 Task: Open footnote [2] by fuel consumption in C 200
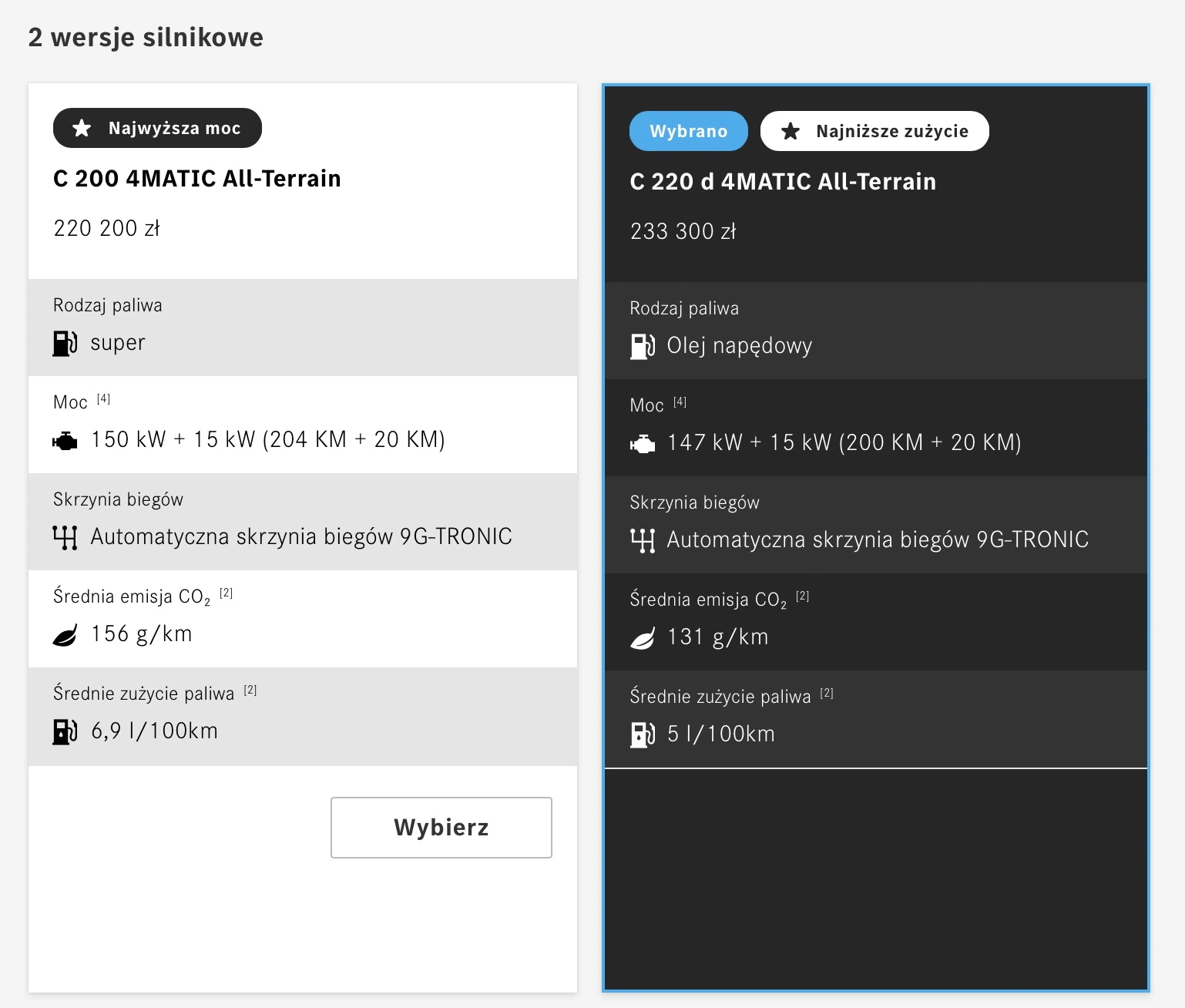[x=250, y=690]
